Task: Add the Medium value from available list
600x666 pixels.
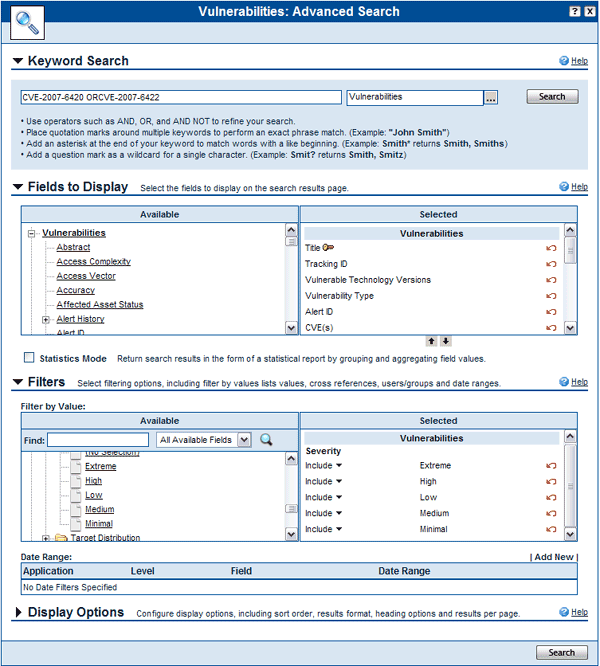Action: point(99,509)
